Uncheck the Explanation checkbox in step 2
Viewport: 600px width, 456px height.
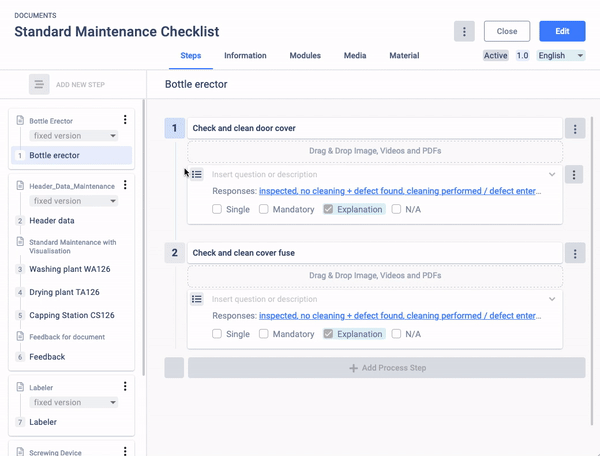click(328, 334)
